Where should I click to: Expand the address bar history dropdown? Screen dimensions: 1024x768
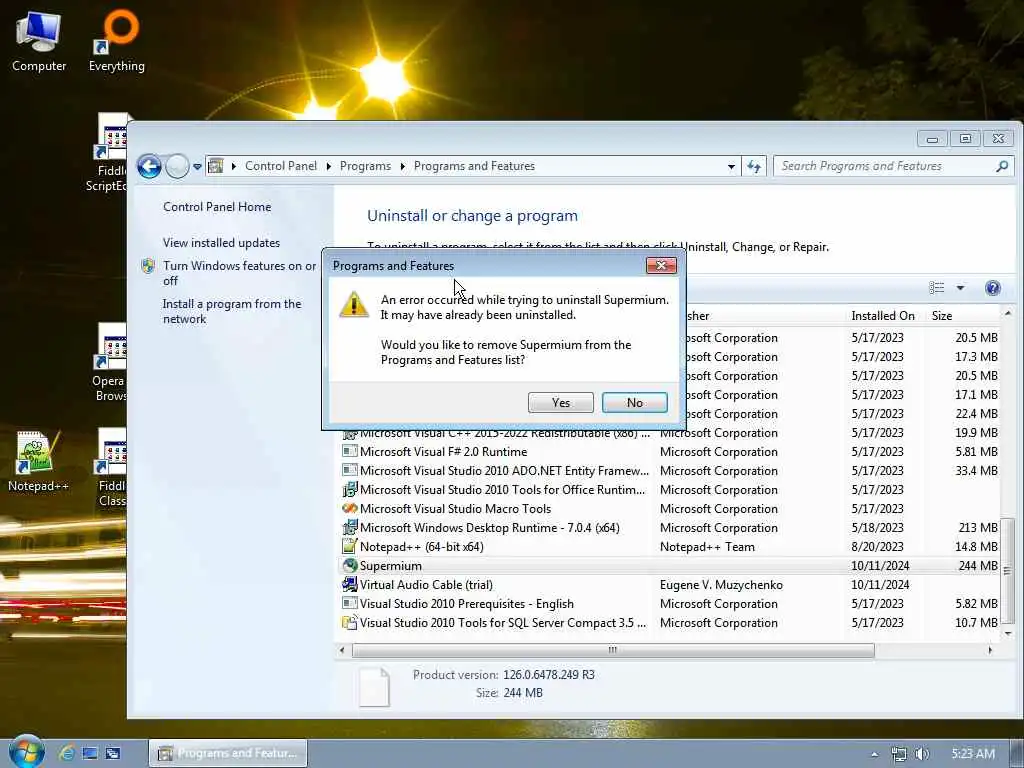(731, 167)
